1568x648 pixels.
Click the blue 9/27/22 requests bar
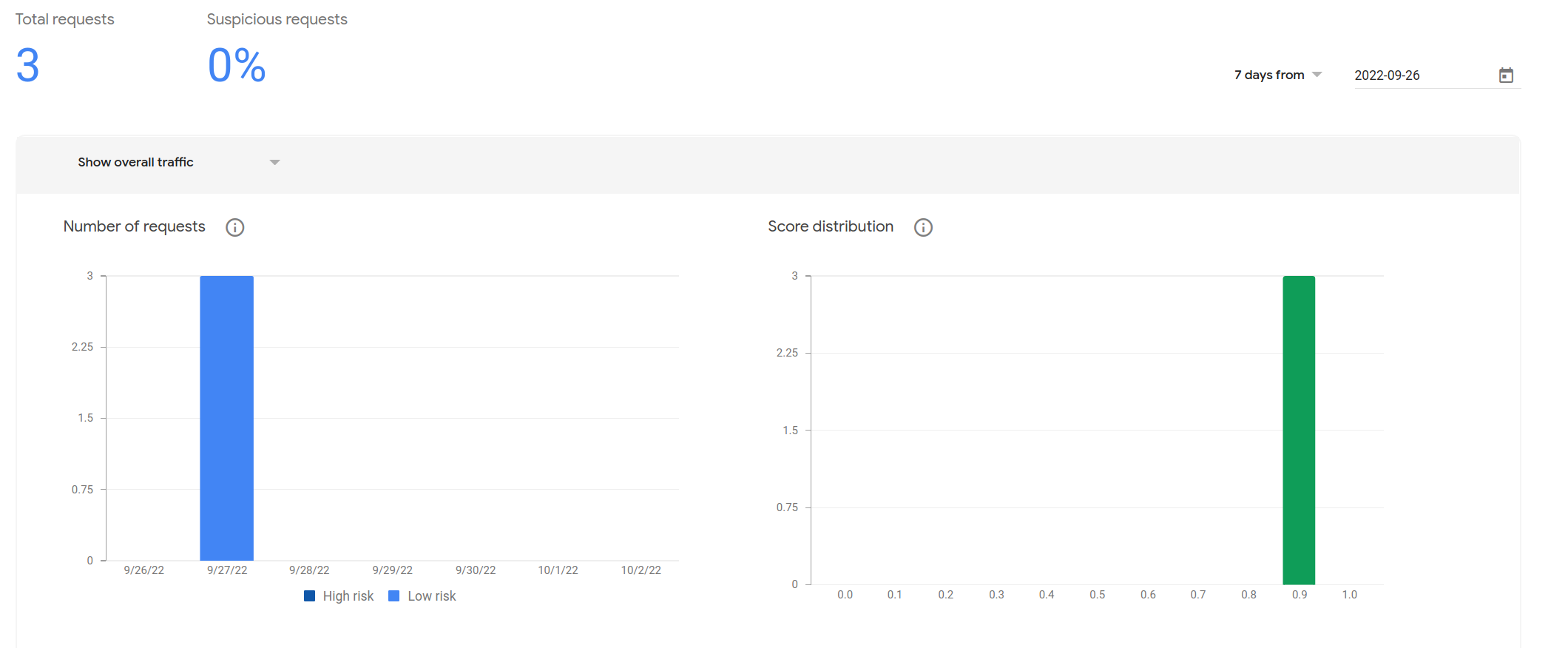click(x=226, y=418)
